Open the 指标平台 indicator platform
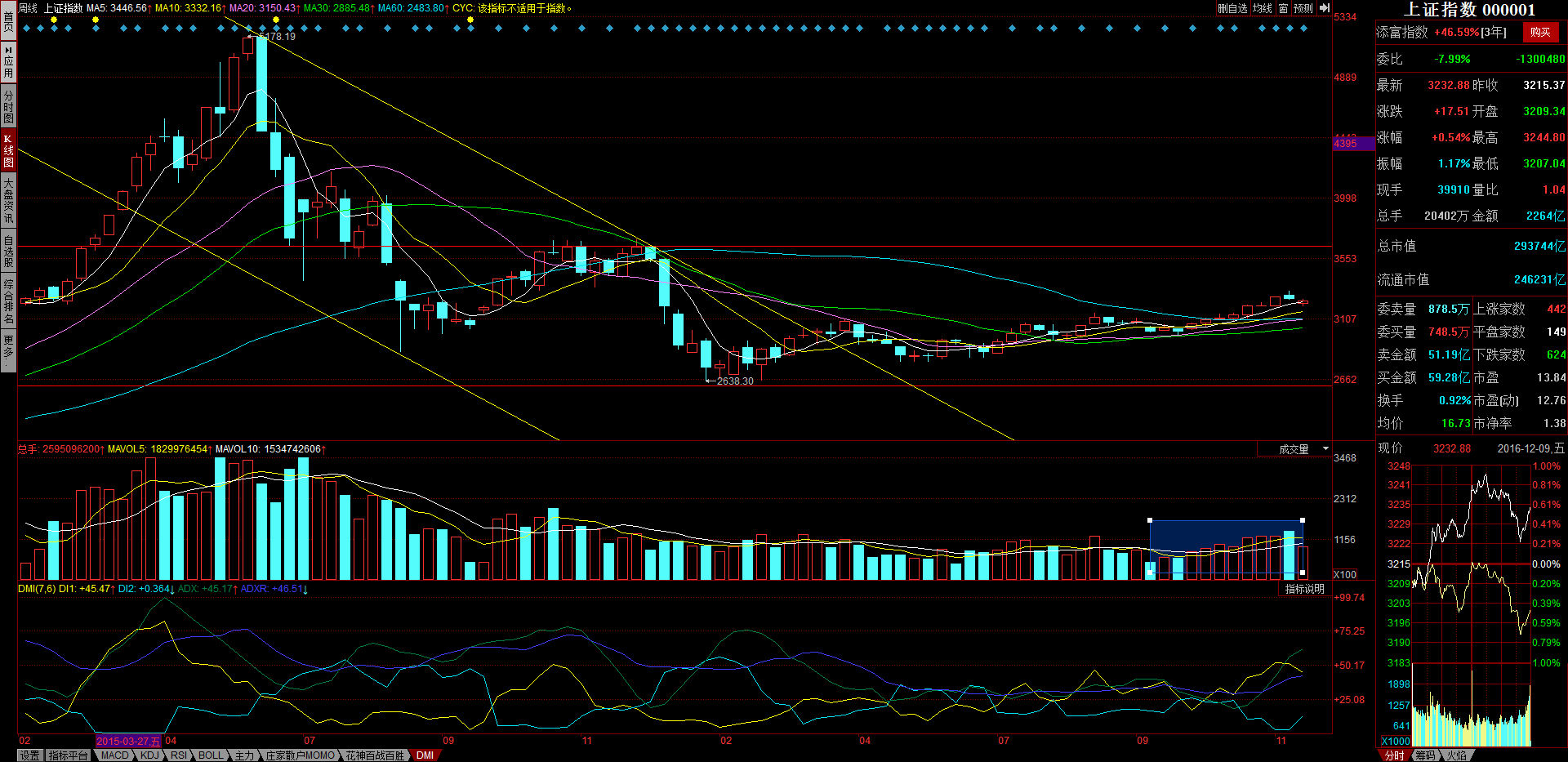Image resolution: width=1568 pixels, height=762 pixels. [x=69, y=755]
